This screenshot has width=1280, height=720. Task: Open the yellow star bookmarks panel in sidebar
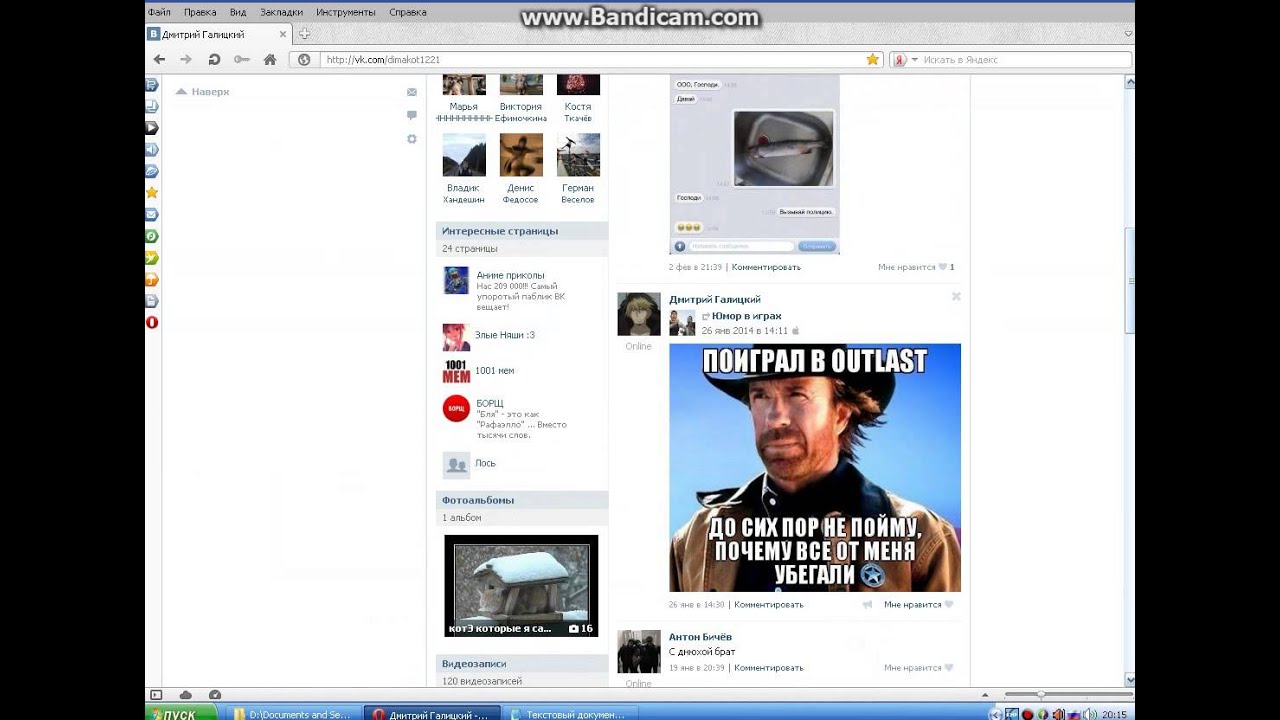tap(152, 192)
